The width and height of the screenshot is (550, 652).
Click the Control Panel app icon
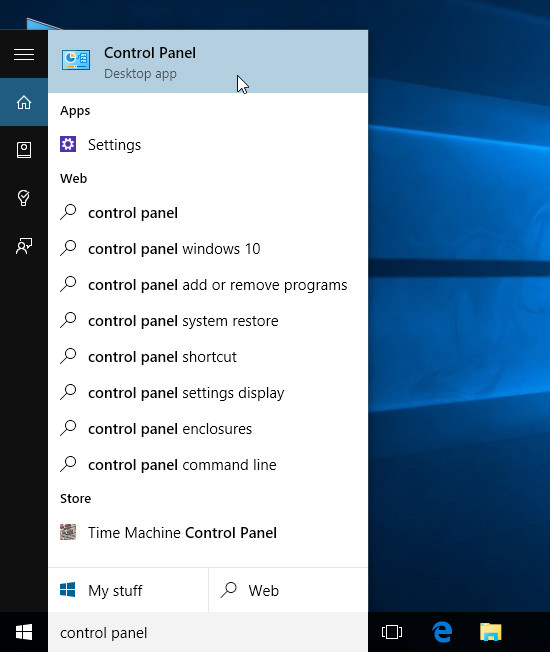(x=76, y=61)
